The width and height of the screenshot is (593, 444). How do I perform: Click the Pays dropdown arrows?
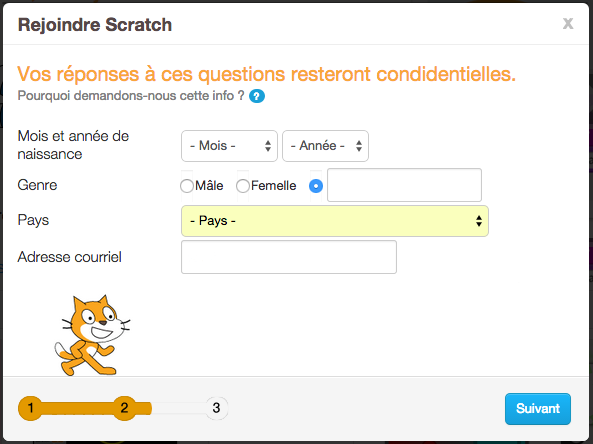click(x=479, y=221)
